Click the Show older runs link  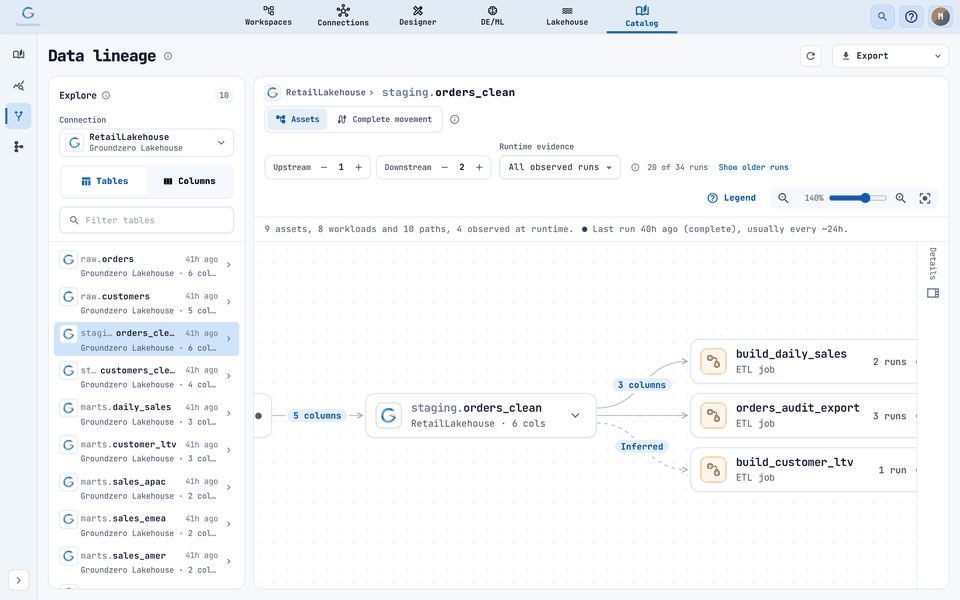[753, 167]
